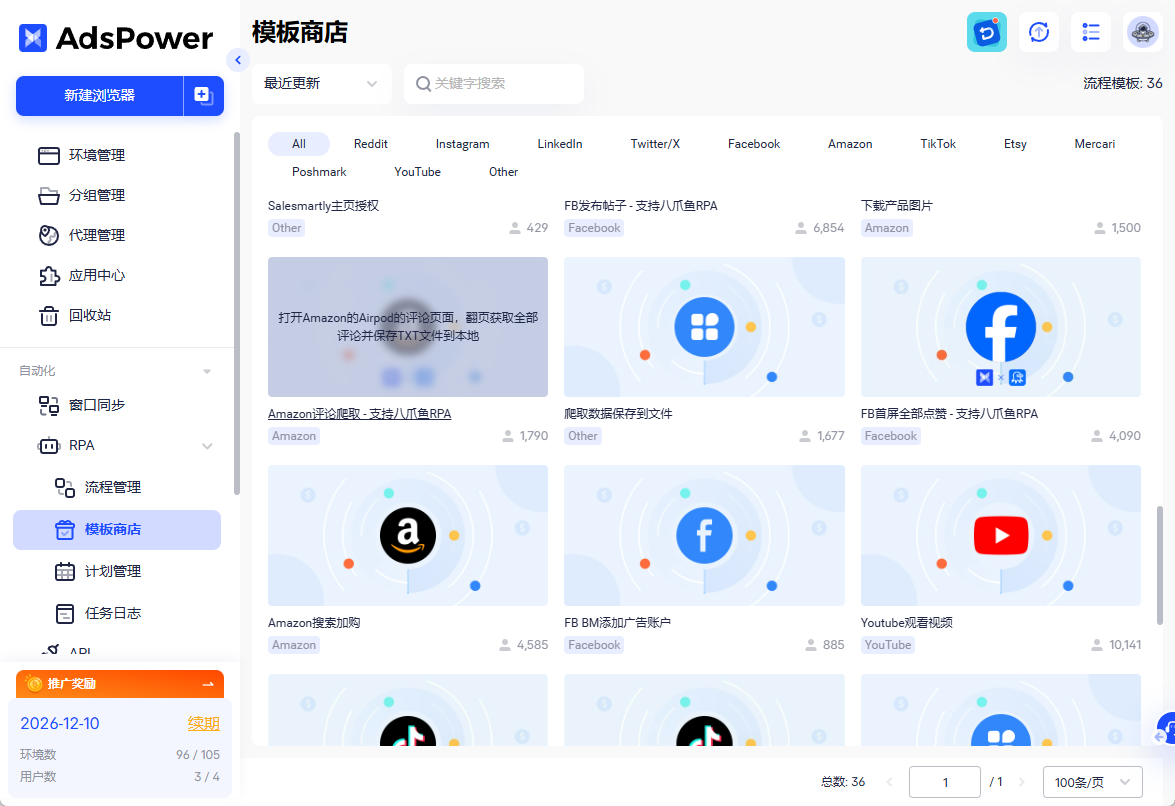Open the FB BM添加广告账户 template thumbnail
This screenshot has width=1175, height=806.
704,536
